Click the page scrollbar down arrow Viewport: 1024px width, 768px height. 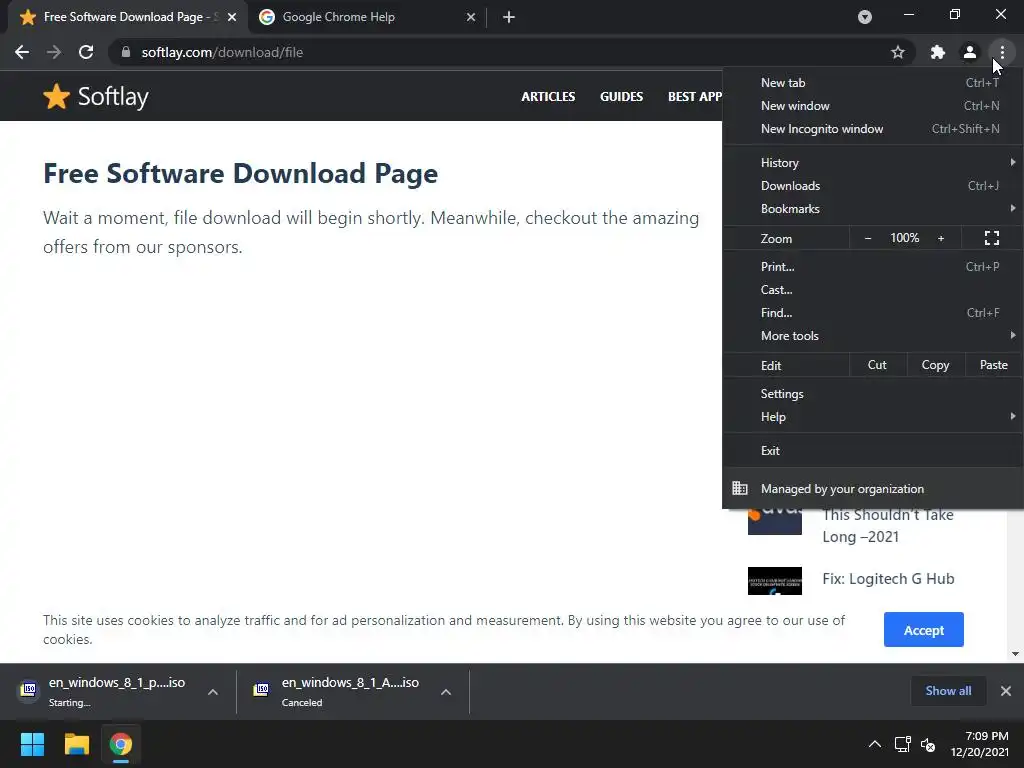(1015, 654)
